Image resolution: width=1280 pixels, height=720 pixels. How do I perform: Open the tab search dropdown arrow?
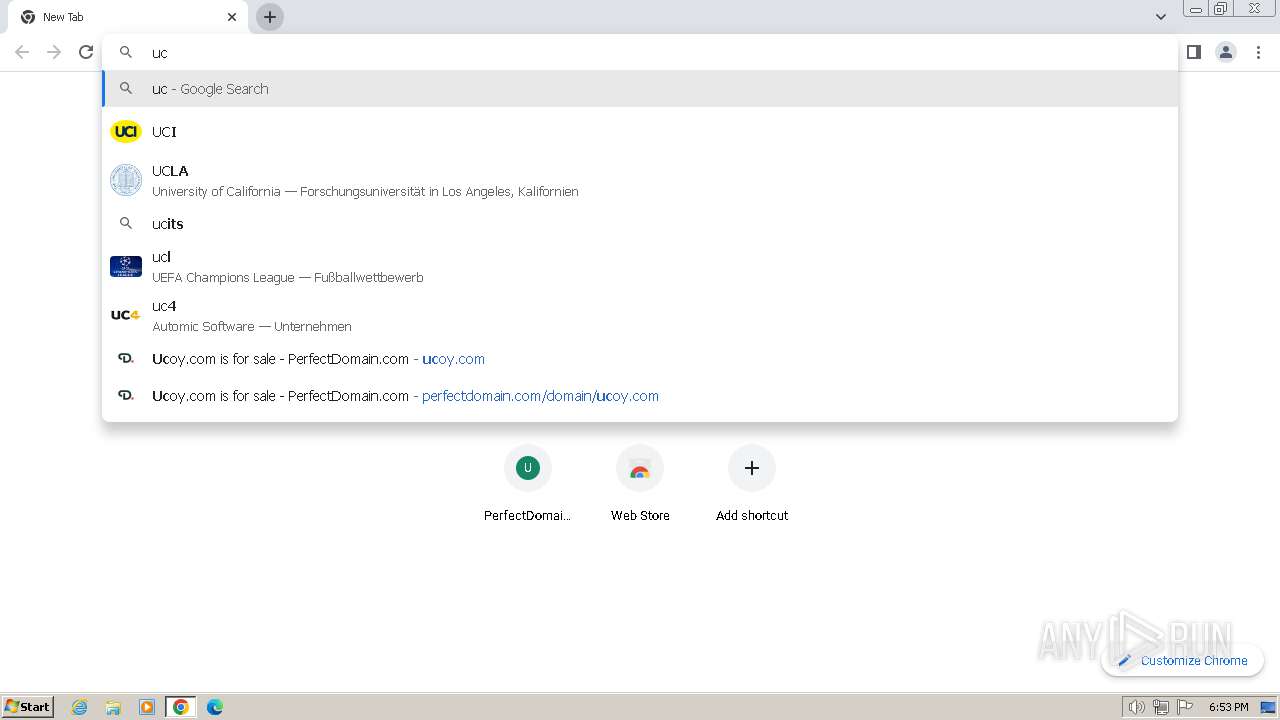(1160, 17)
